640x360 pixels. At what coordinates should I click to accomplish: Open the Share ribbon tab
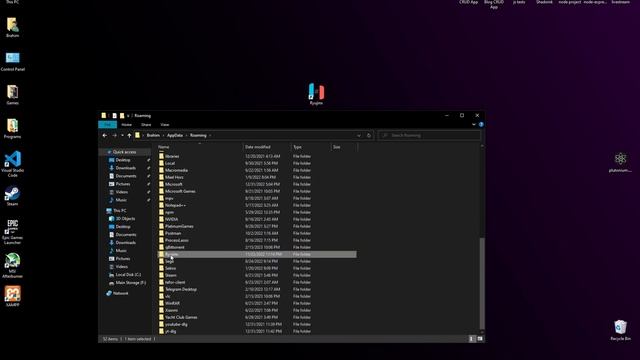click(146, 124)
